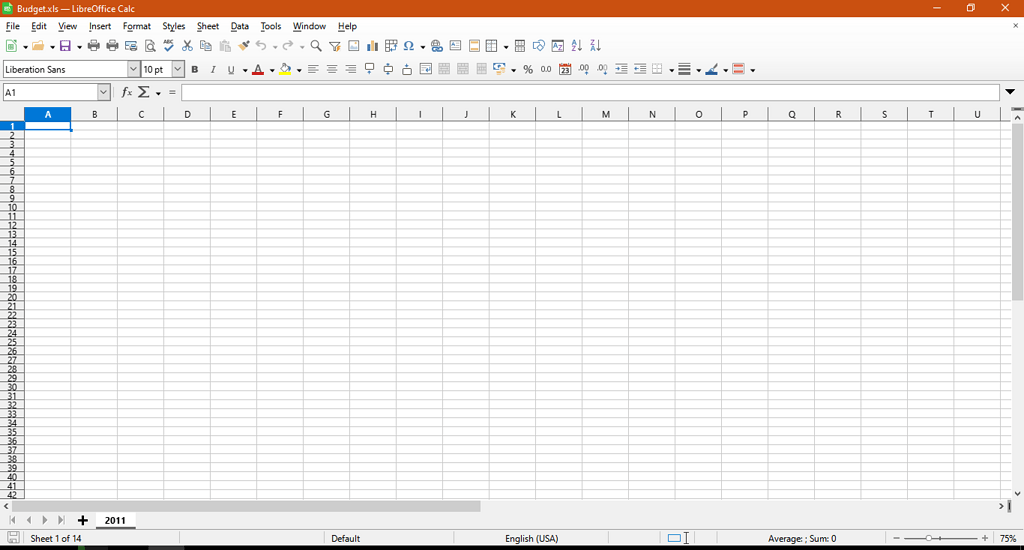
Task: Toggle Italic formatting
Action: (213, 69)
